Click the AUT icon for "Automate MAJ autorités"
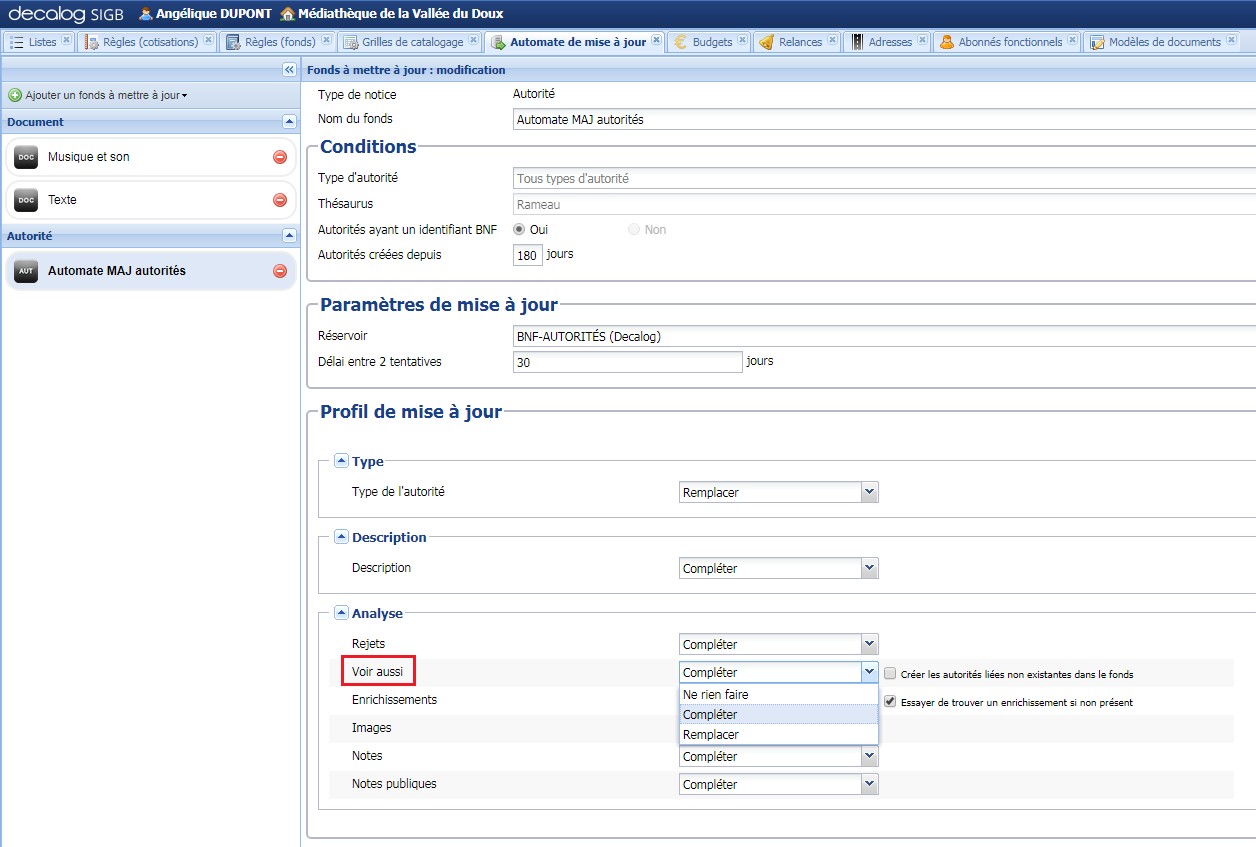Screen dimensions: 1256x847 [x=25, y=270]
